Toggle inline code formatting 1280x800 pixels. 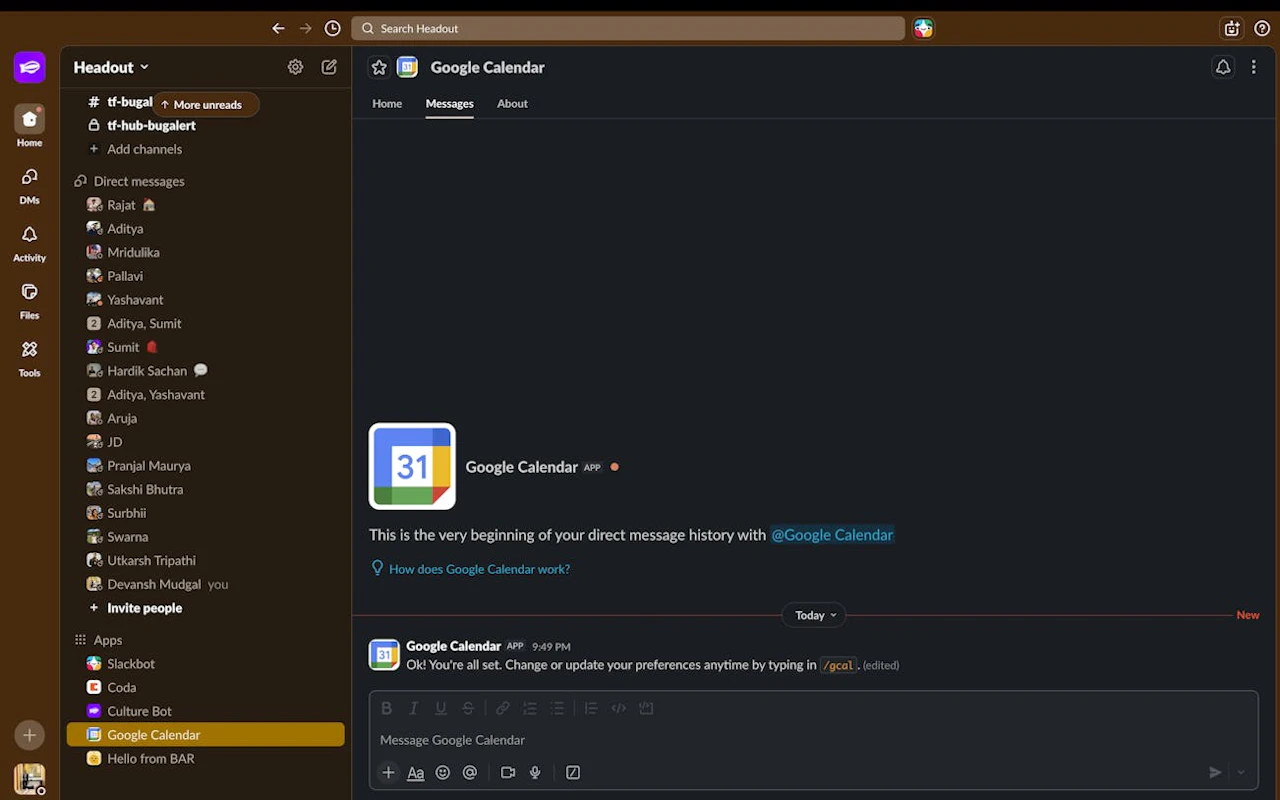pos(619,708)
